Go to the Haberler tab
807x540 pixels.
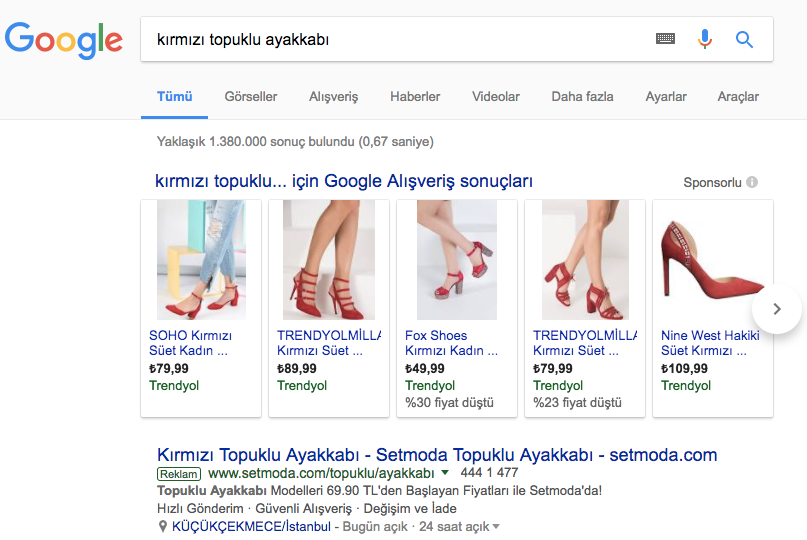click(x=415, y=97)
